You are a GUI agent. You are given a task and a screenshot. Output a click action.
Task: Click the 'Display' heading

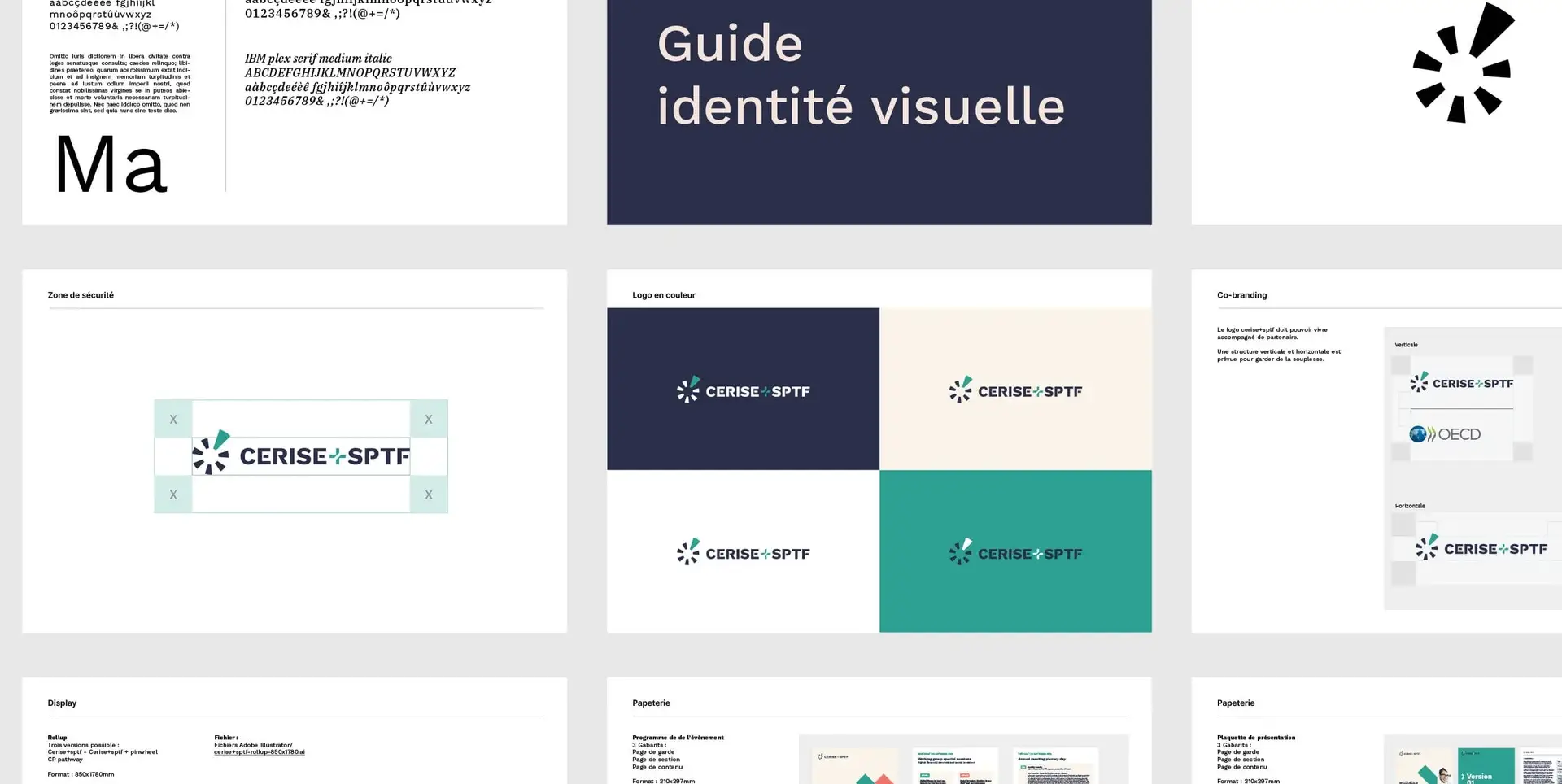[62, 703]
